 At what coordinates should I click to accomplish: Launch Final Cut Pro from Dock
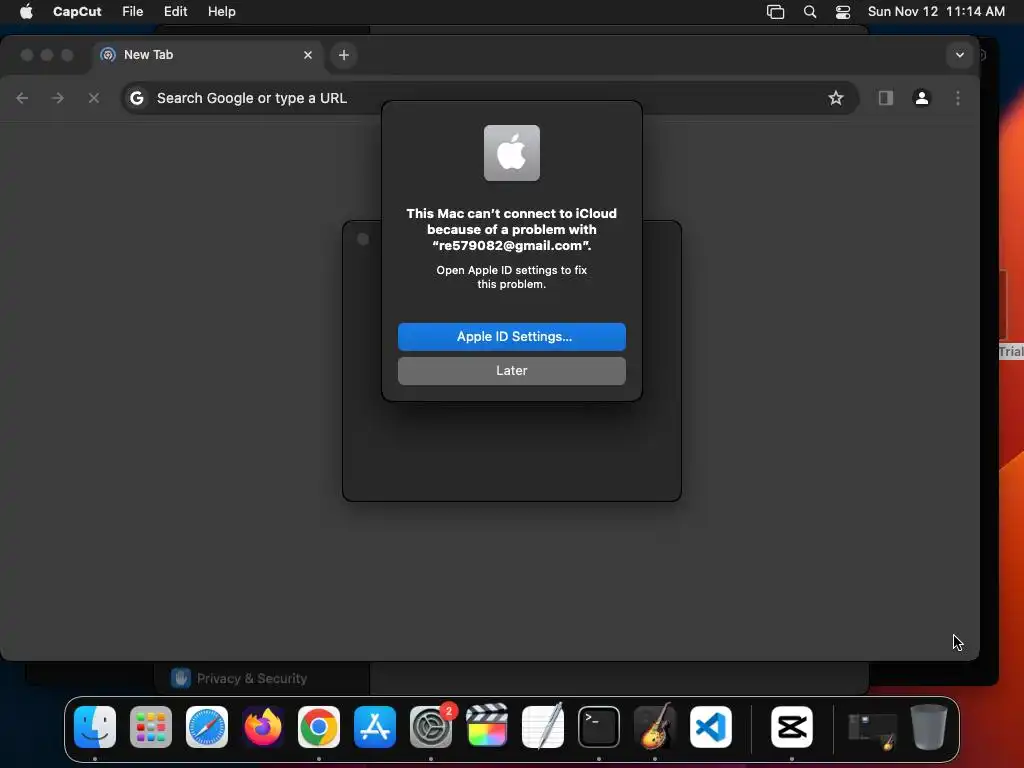click(x=487, y=726)
